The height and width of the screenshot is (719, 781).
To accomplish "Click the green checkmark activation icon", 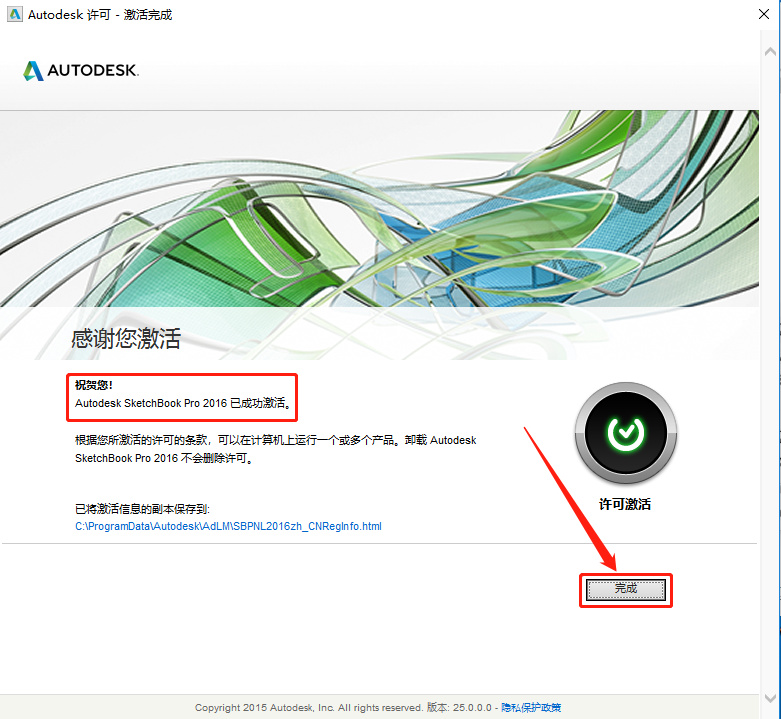I will [x=626, y=433].
